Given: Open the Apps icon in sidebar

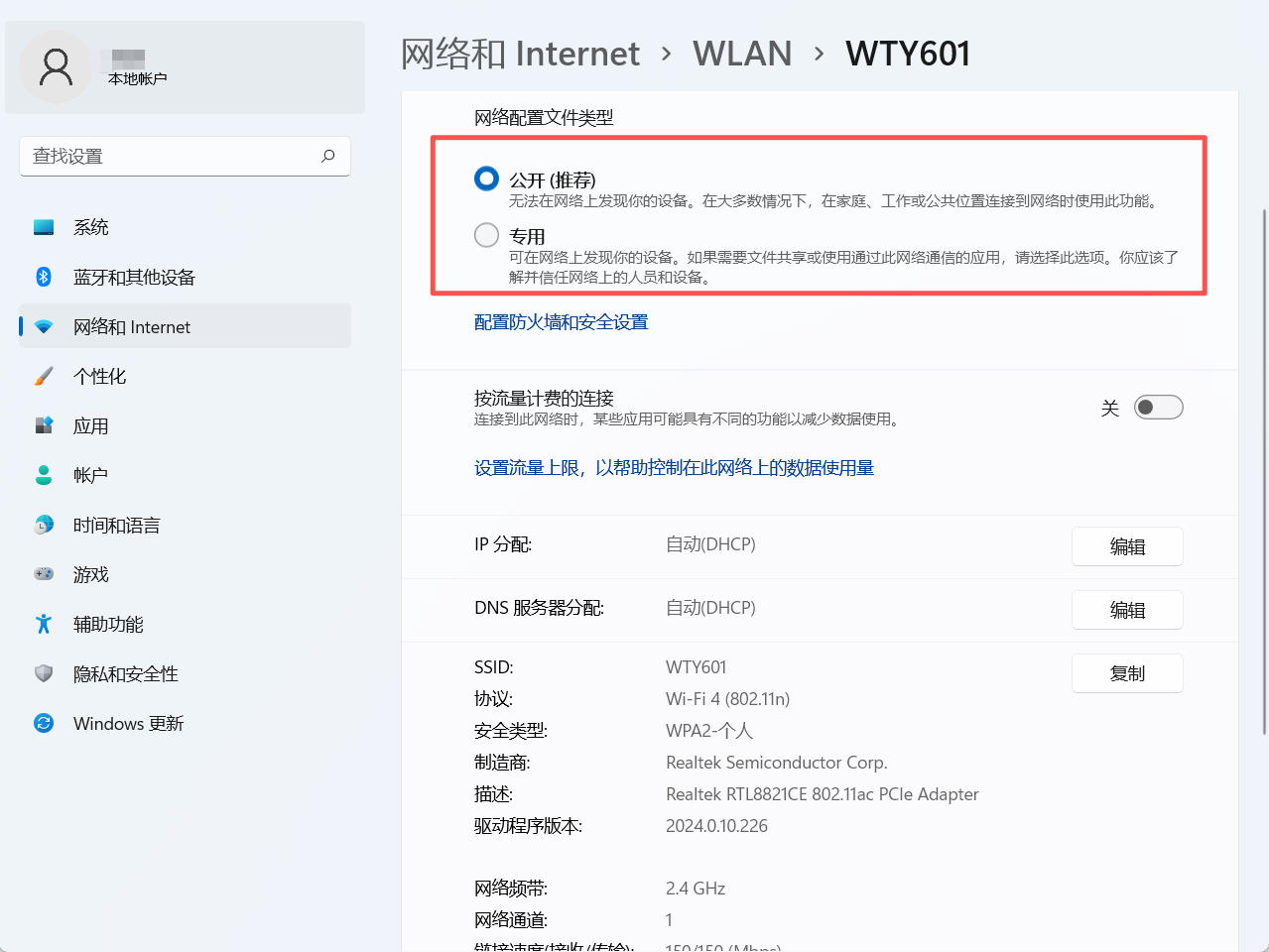Looking at the screenshot, I should coord(44,425).
